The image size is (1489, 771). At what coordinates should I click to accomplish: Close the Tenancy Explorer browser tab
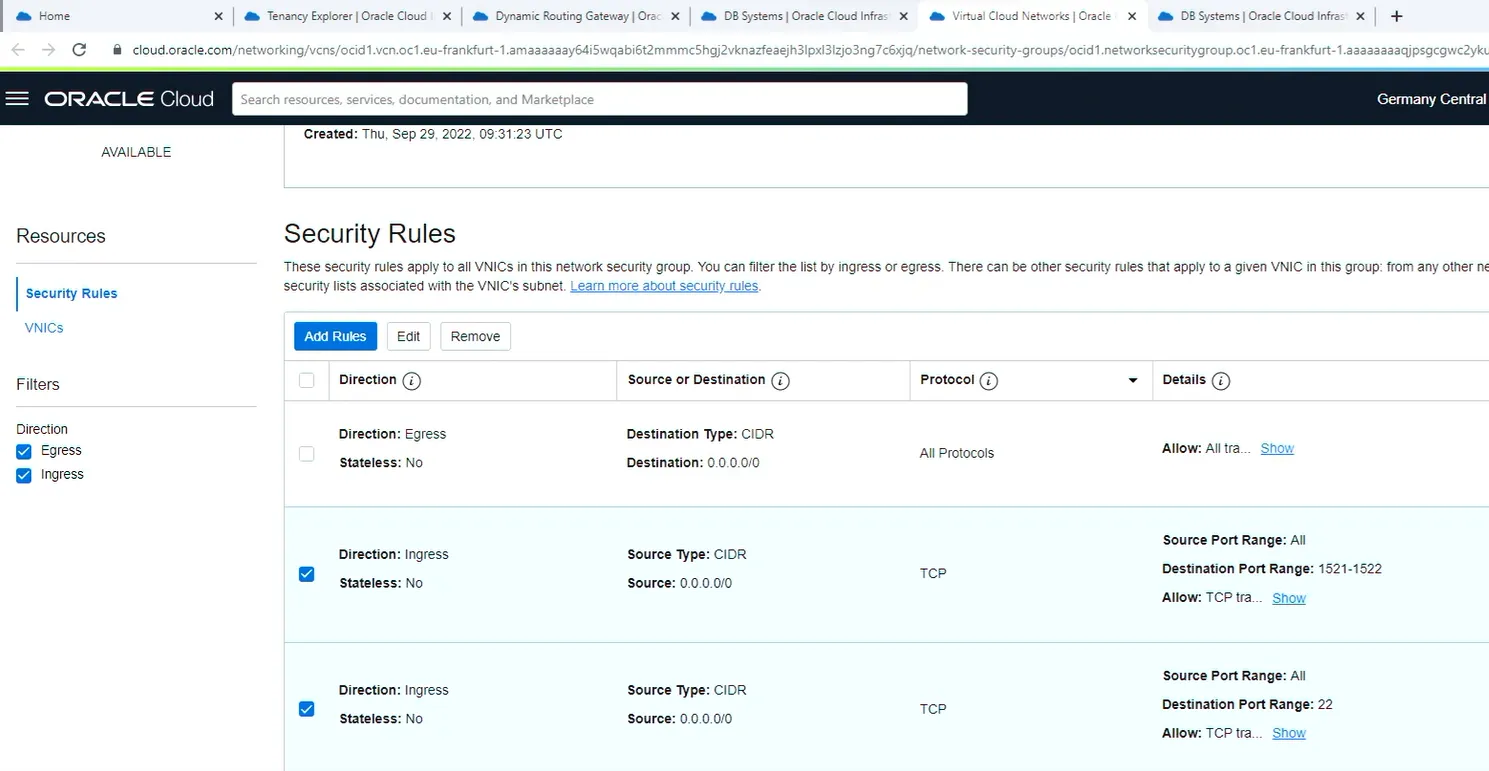(x=446, y=16)
